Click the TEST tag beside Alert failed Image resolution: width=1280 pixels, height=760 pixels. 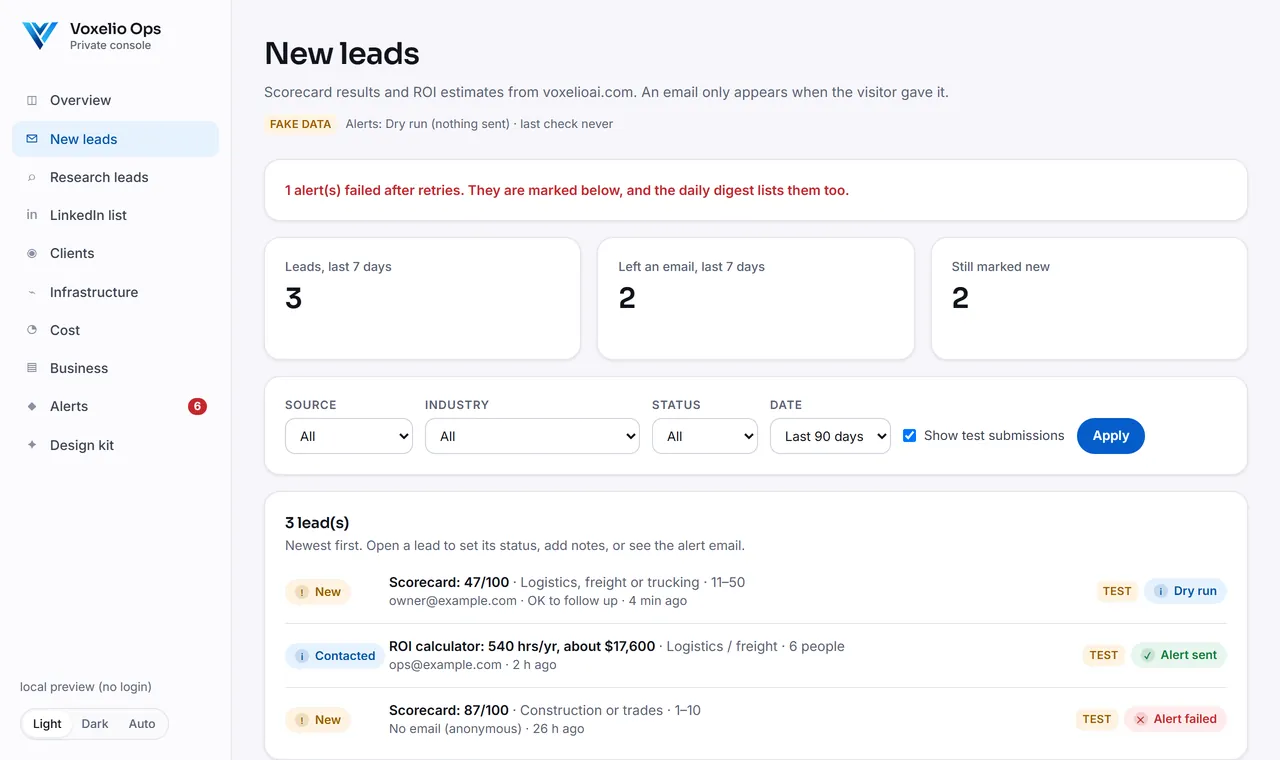[x=1097, y=719]
